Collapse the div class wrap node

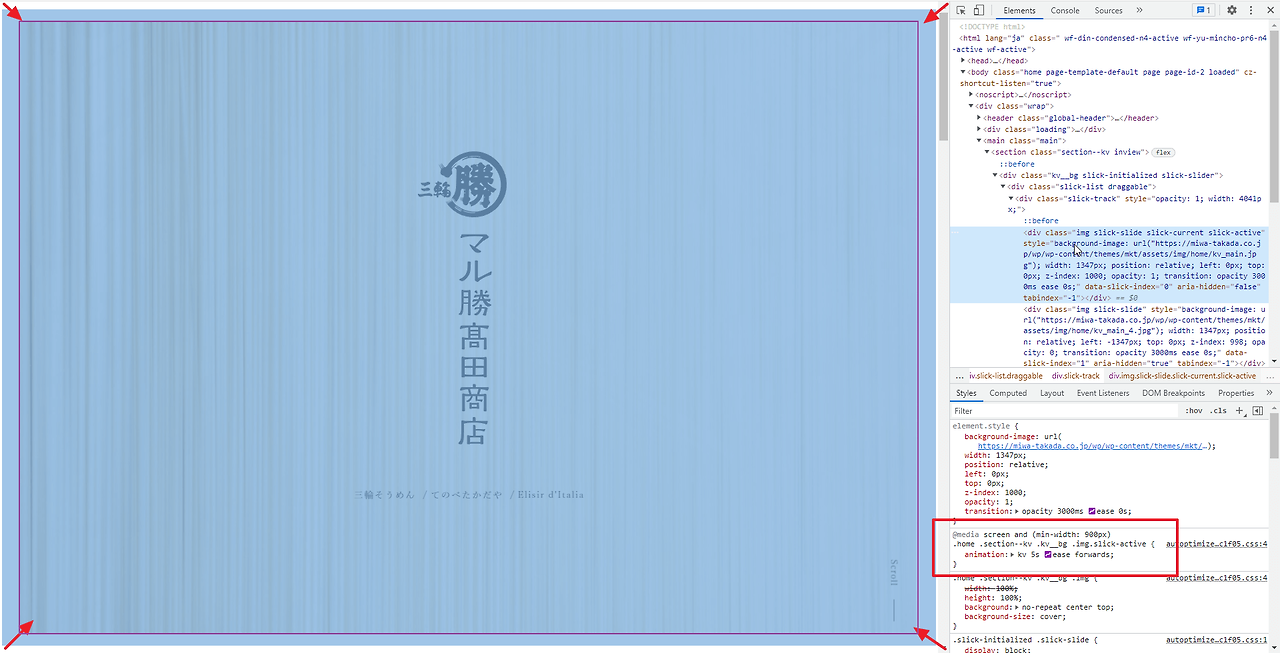972,106
